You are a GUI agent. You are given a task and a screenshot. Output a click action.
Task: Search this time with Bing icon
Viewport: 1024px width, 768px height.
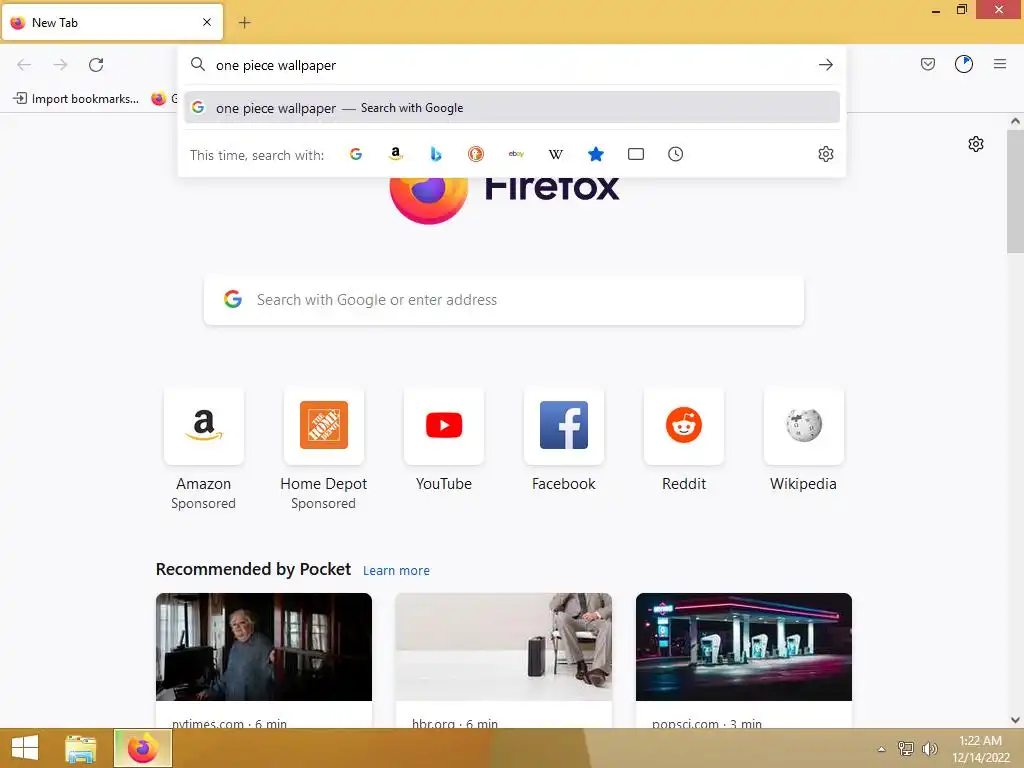pos(436,154)
